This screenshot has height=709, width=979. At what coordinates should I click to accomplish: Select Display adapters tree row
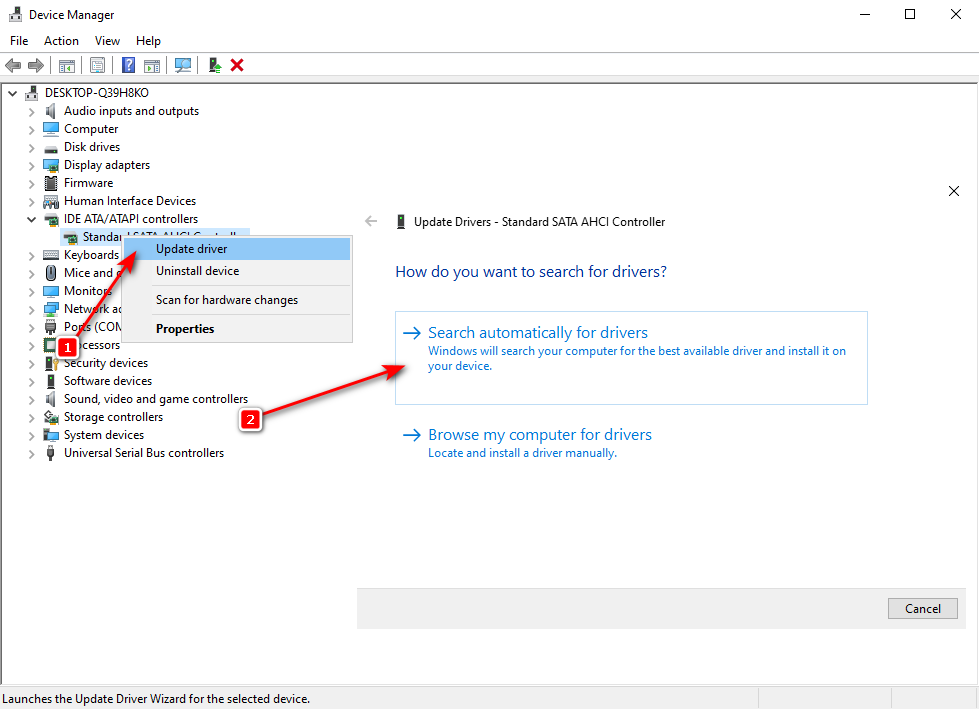click(107, 165)
